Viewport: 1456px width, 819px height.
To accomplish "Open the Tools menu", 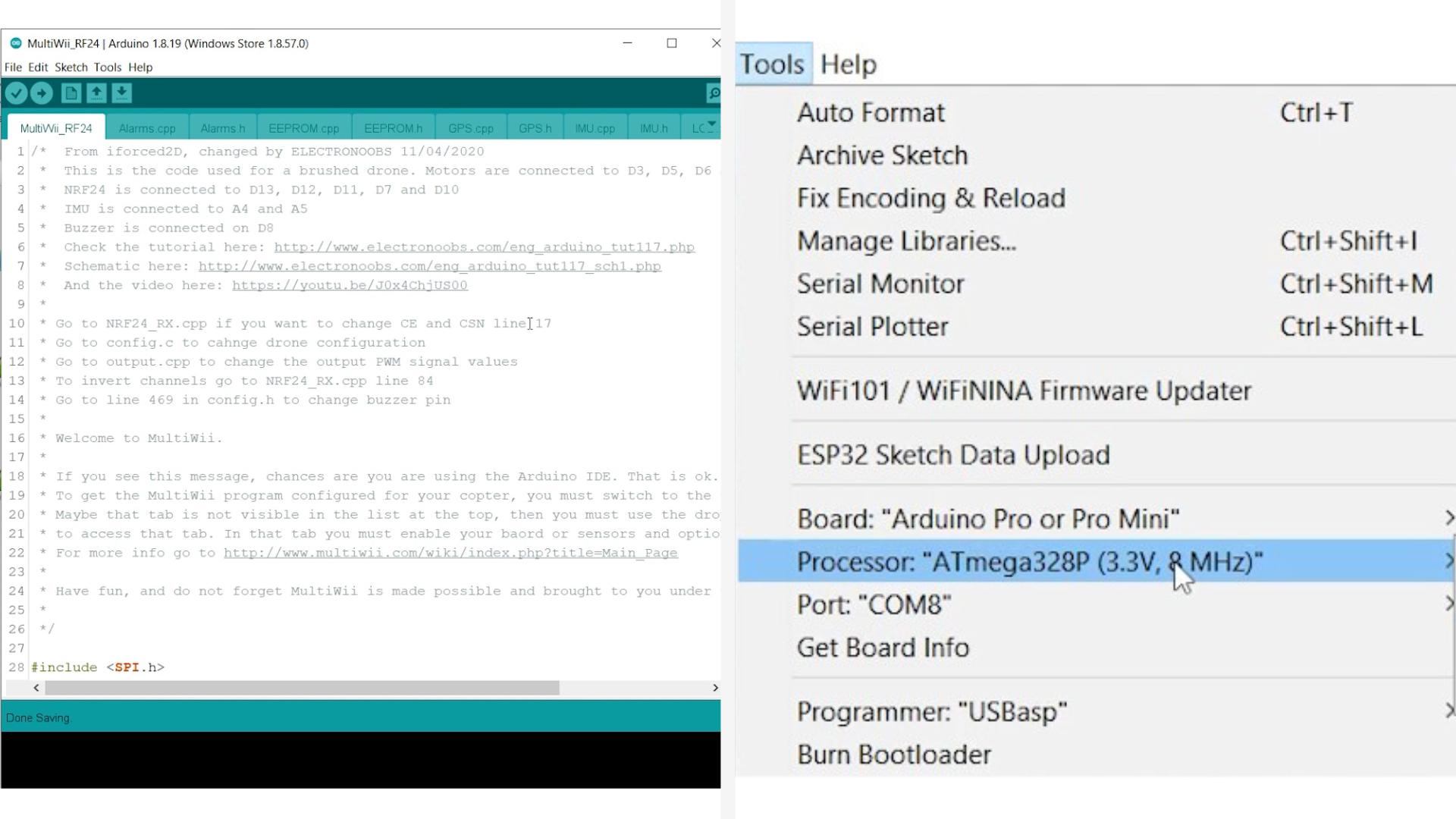I will tap(107, 67).
